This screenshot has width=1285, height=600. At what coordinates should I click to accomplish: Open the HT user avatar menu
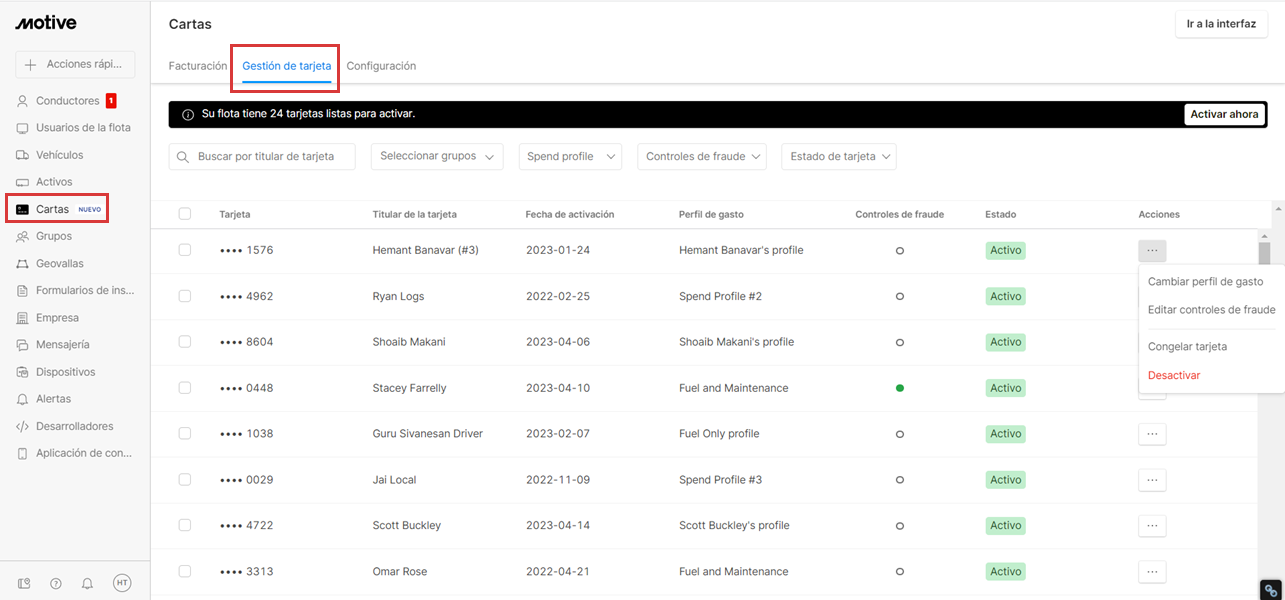coord(122,583)
